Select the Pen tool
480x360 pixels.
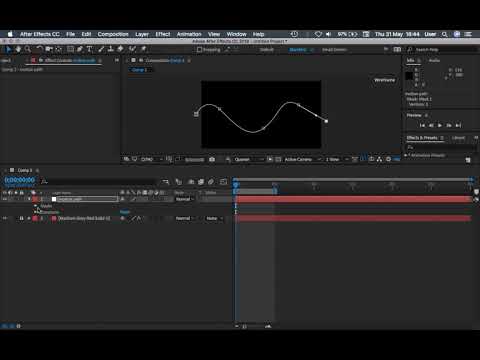pos(80,49)
